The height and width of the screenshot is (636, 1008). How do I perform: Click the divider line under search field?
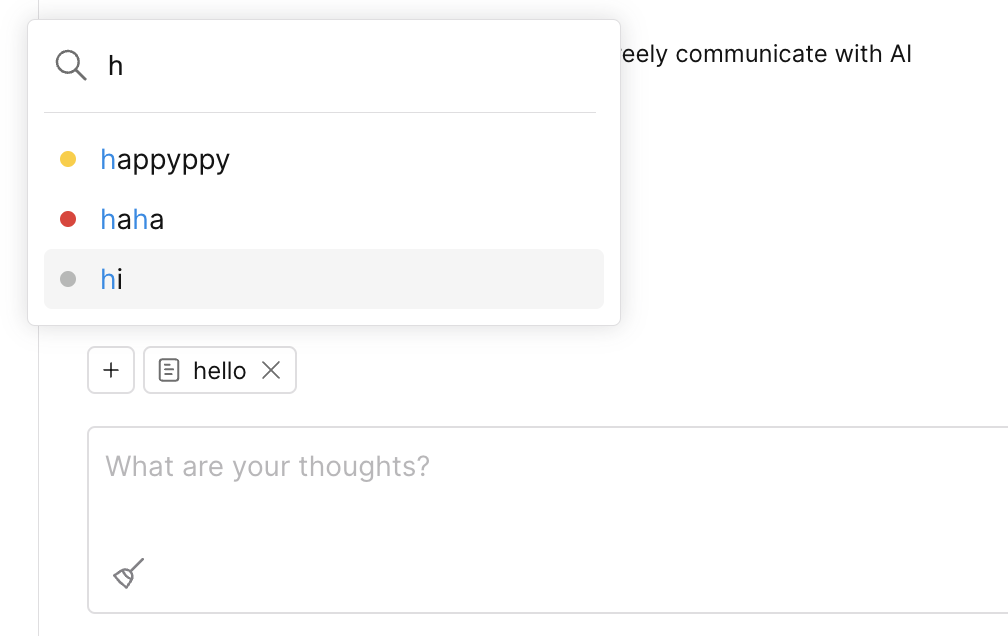tap(320, 113)
